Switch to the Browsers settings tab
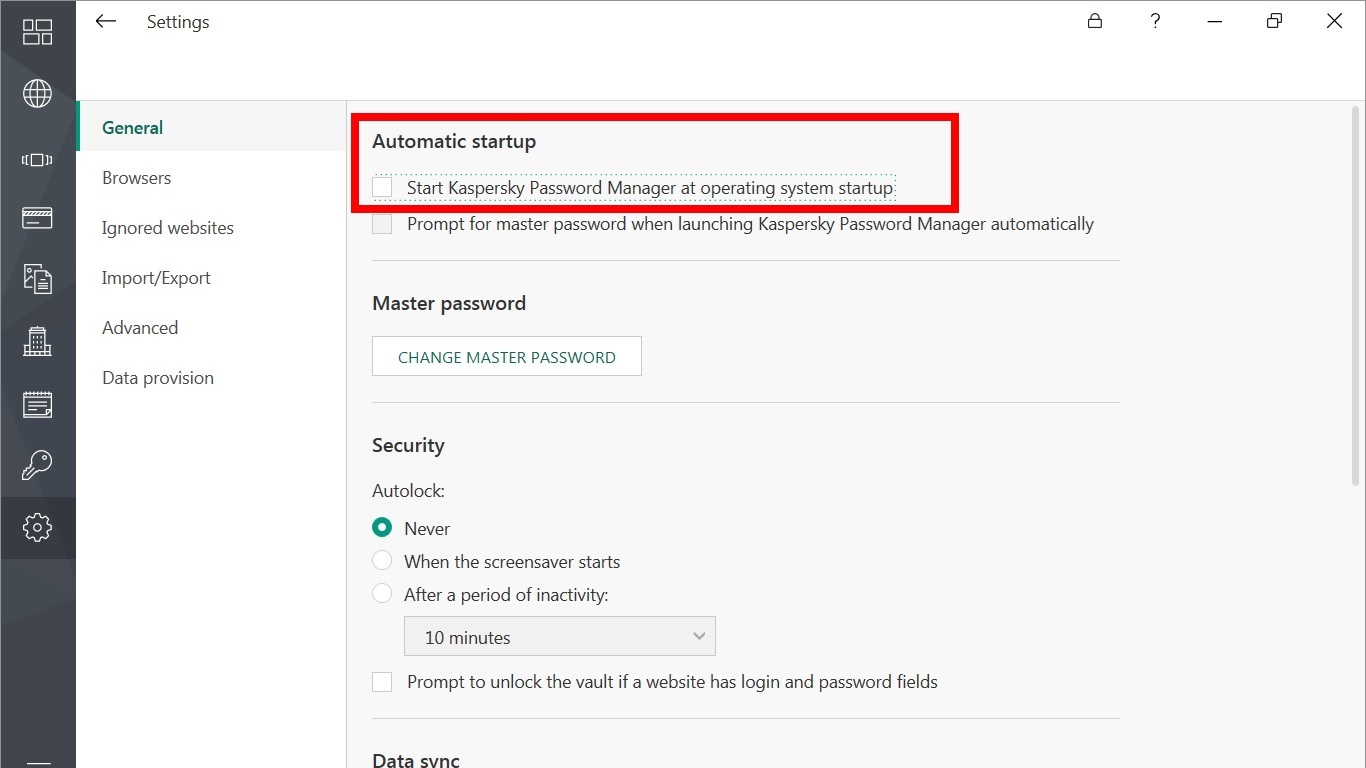The height and width of the screenshot is (768, 1366). 136,178
